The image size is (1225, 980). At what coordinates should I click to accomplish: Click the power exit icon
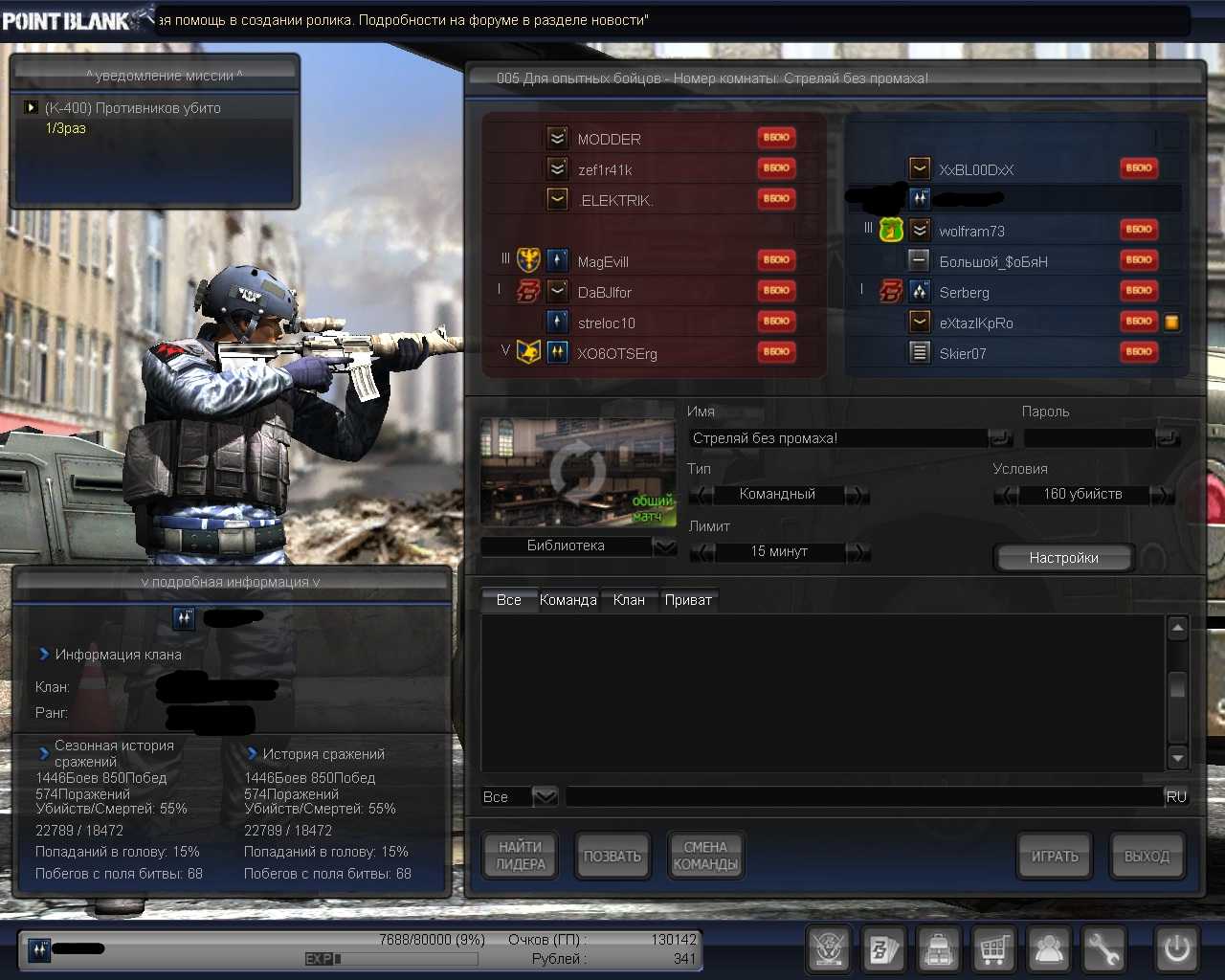[x=1176, y=948]
